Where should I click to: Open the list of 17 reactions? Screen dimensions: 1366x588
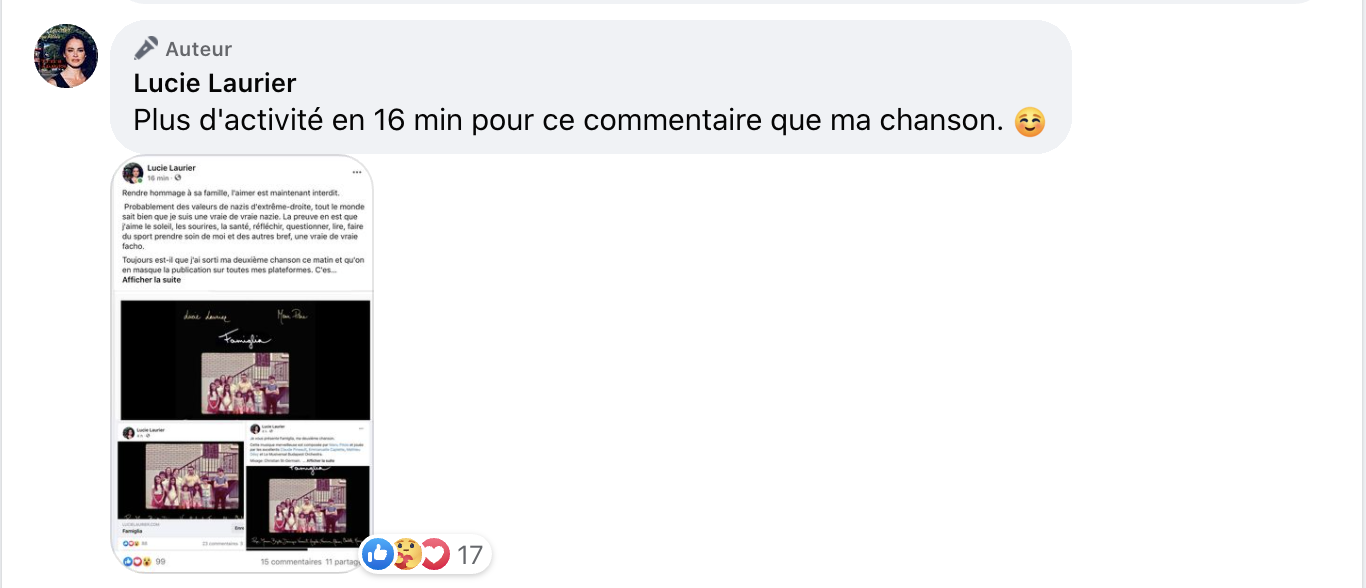(470, 554)
